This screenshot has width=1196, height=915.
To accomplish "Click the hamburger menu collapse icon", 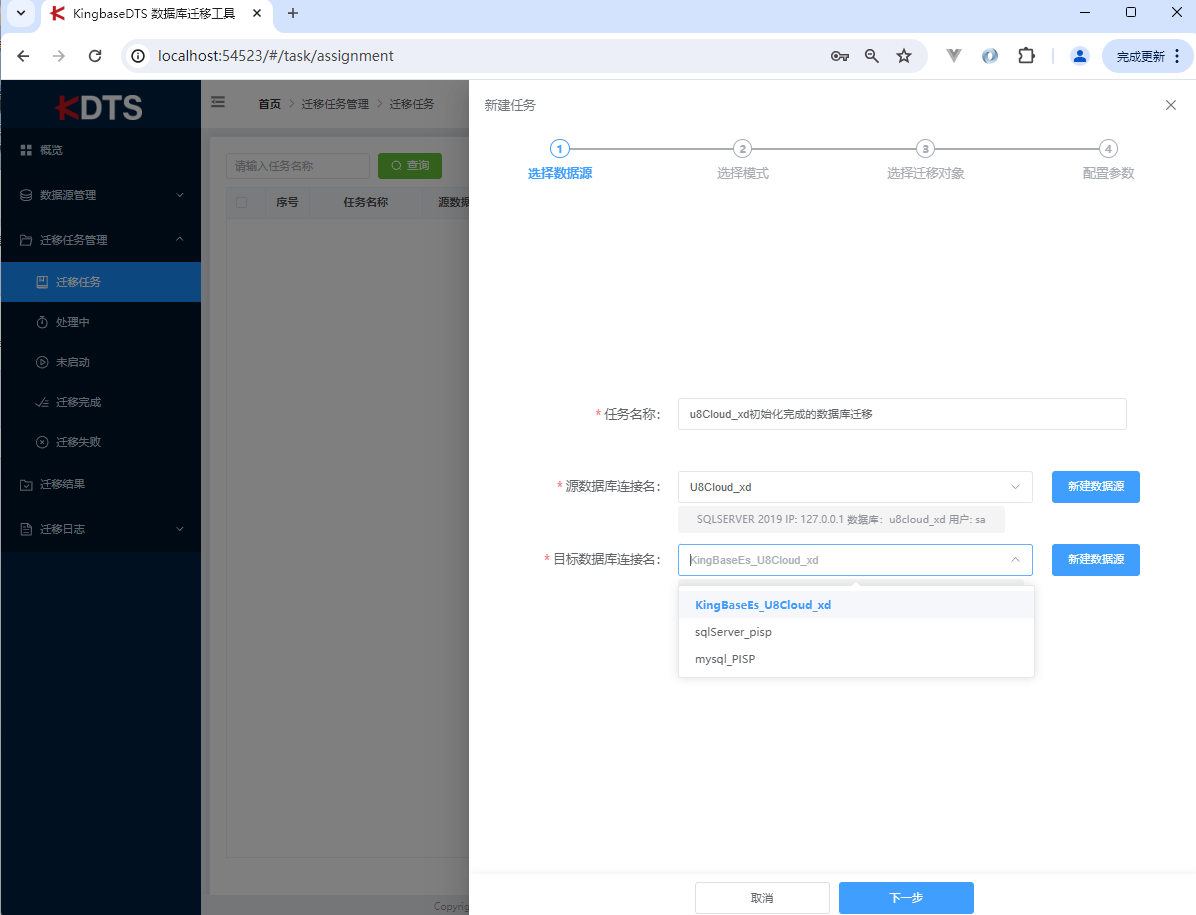I will click(x=218, y=102).
